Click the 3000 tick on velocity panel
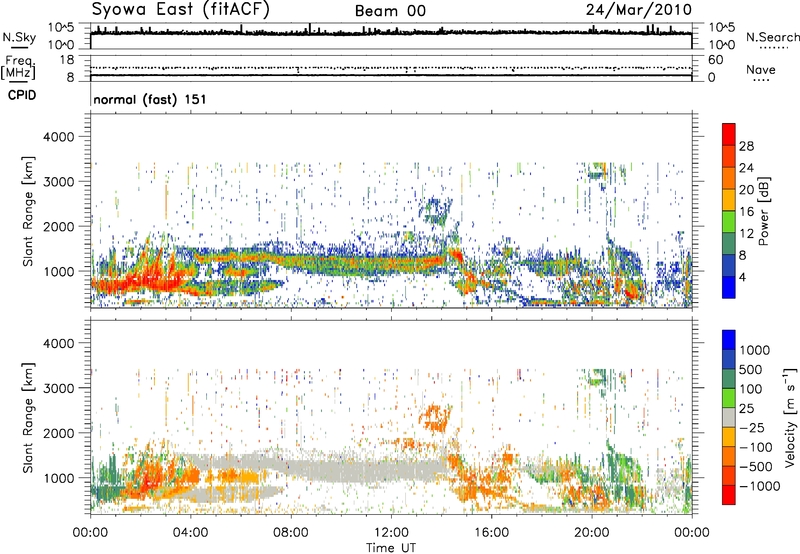 pyautogui.click(x=58, y=388)
